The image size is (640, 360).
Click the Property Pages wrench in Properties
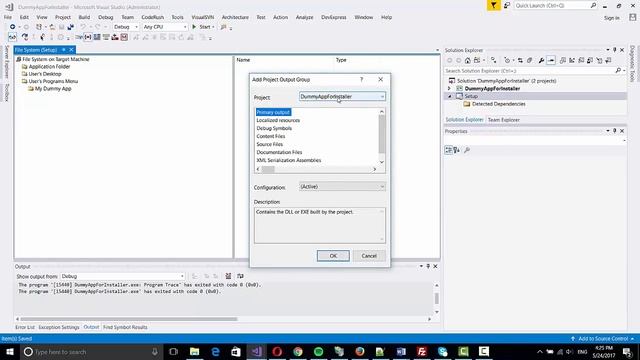467,150
